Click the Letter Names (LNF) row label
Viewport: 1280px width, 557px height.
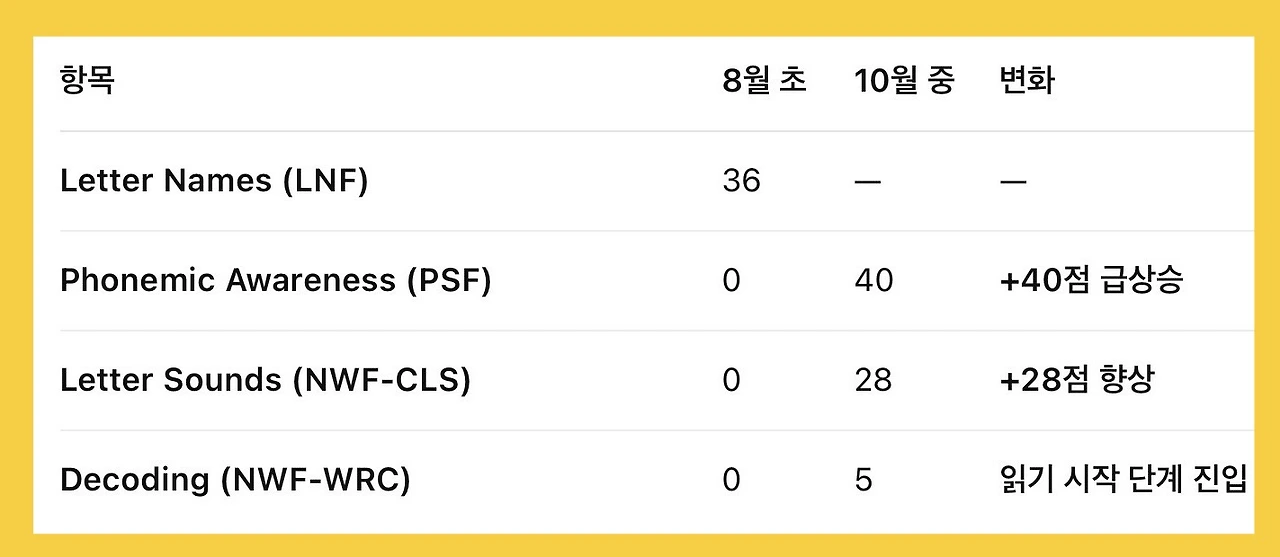point(214,181)
